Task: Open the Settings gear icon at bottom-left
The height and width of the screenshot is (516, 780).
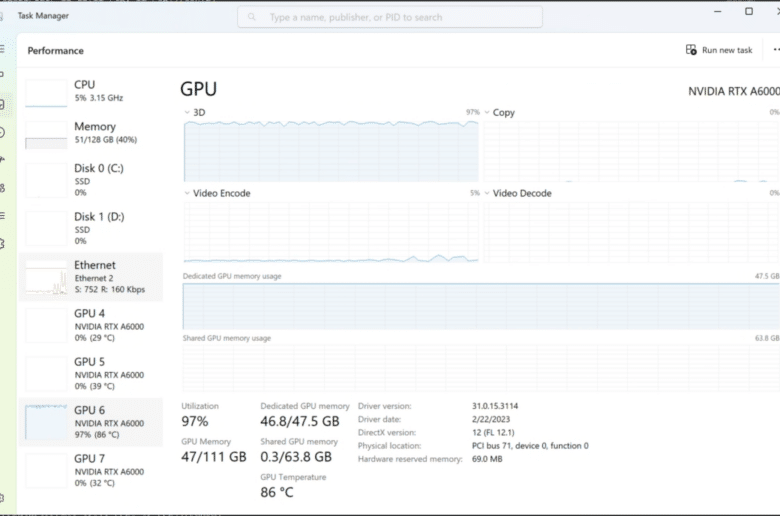Action: (x=2, y=498)
